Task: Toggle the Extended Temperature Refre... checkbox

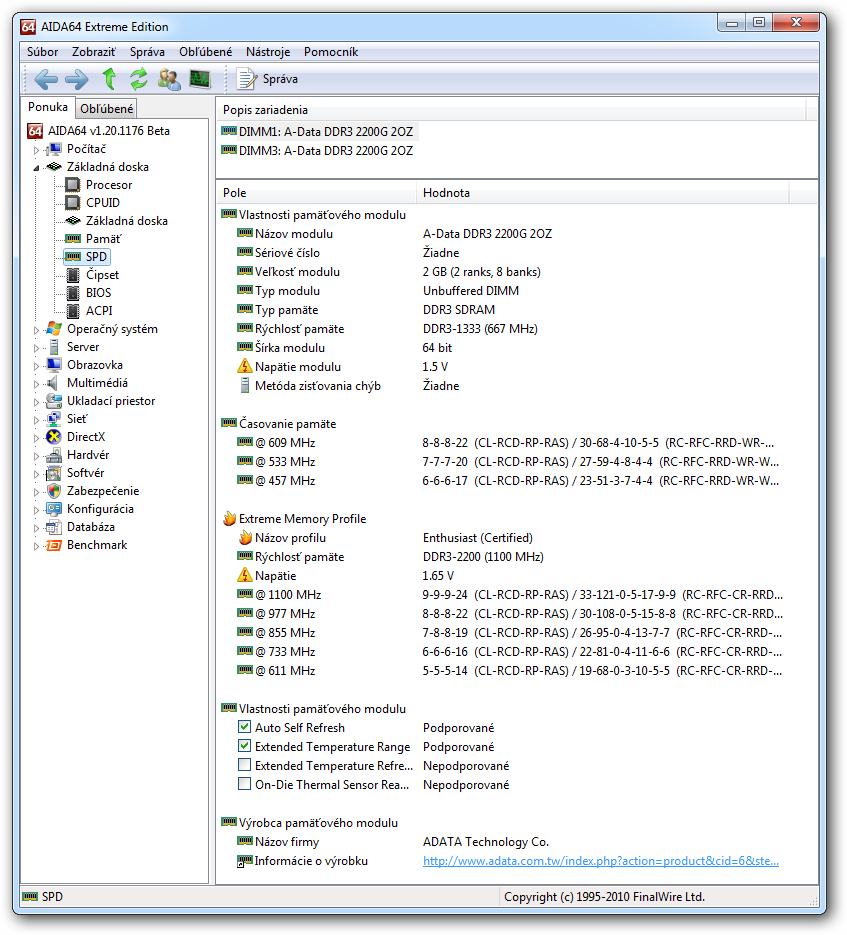Action: click(244, 765)
